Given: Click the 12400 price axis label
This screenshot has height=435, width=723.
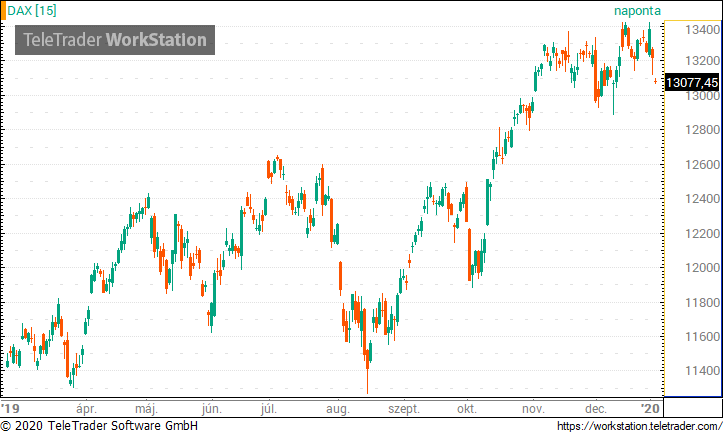Looking at the screenshot, I should tap(702, 199).
